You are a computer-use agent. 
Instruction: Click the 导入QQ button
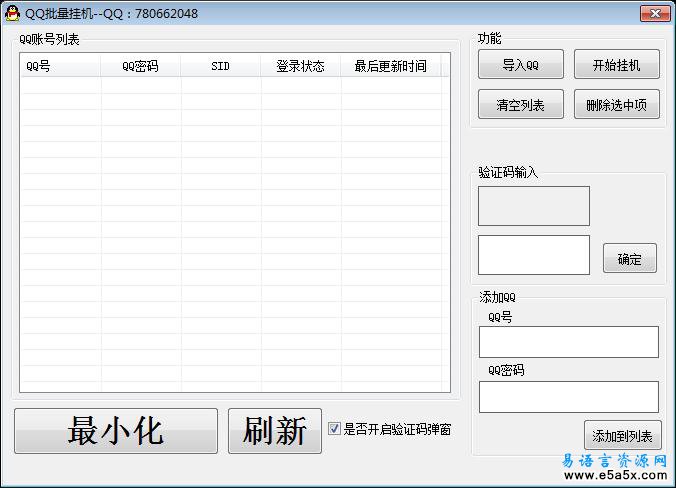pos(520,65)
